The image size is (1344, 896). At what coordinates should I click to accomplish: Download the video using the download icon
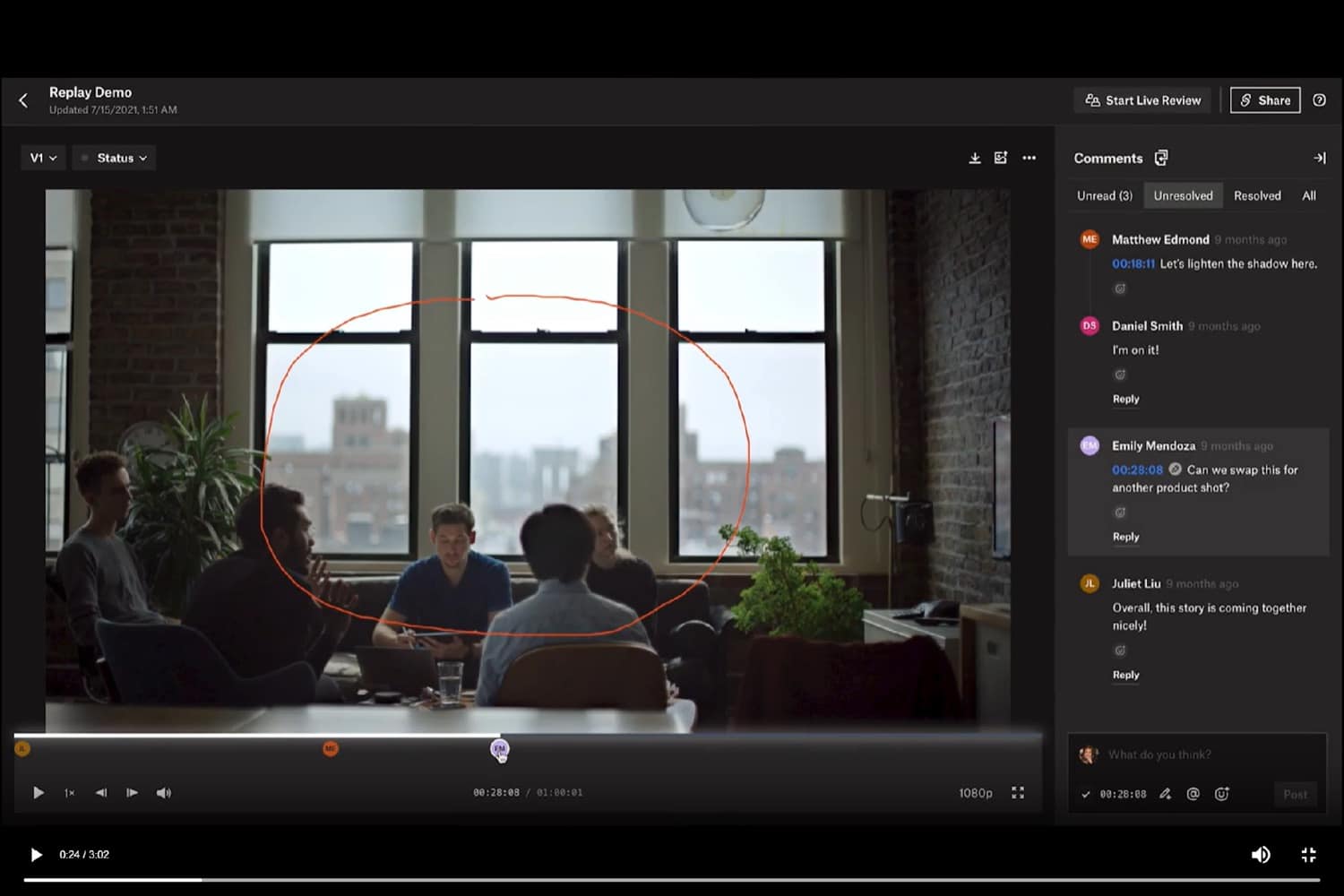pos(975,159)
